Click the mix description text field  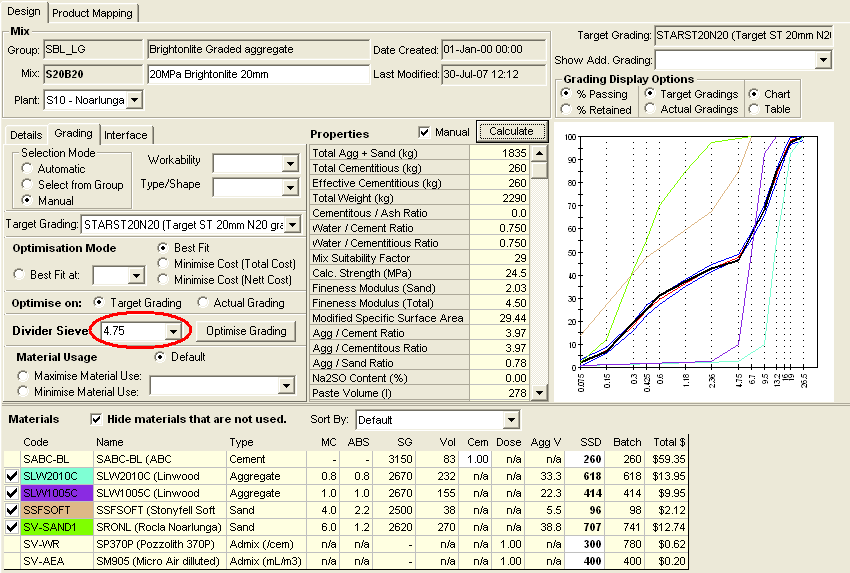pyautogui.click(x=257, y=74)
